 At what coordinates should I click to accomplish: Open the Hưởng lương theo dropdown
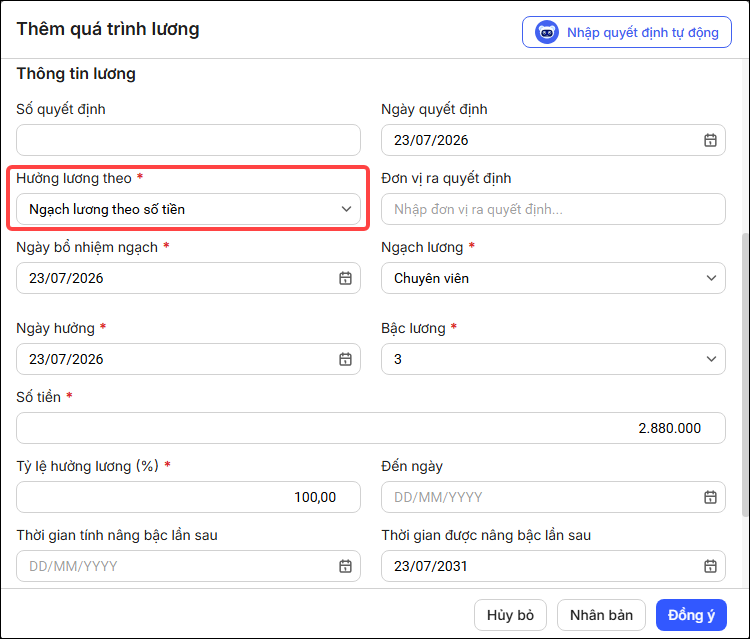point(188,209)
